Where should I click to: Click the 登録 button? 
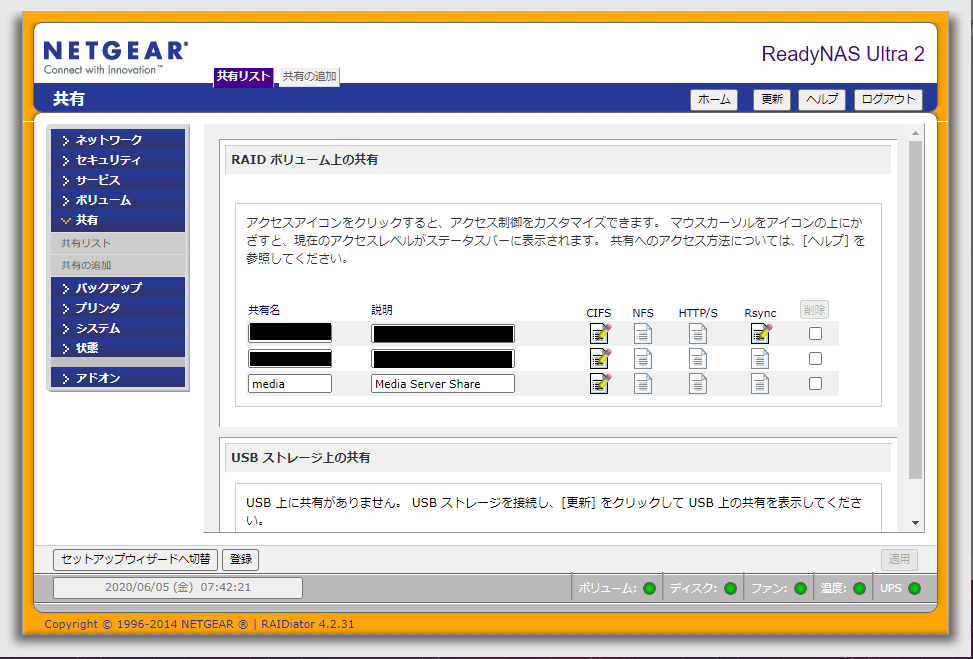coord(240,559)
